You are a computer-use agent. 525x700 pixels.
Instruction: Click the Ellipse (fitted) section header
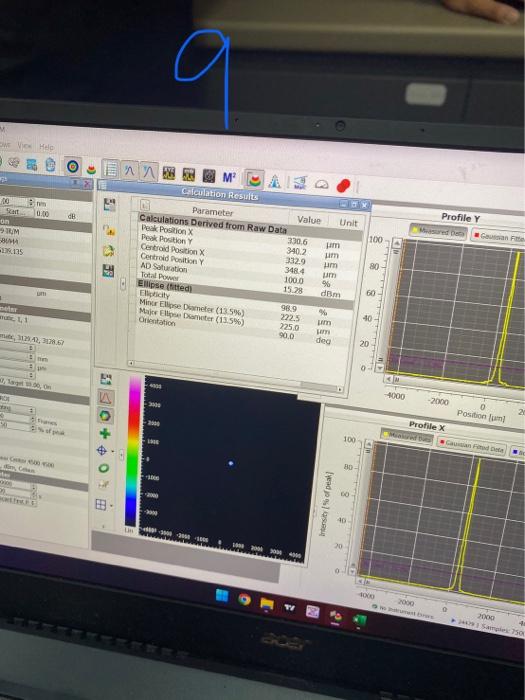[x=247, y=293]
